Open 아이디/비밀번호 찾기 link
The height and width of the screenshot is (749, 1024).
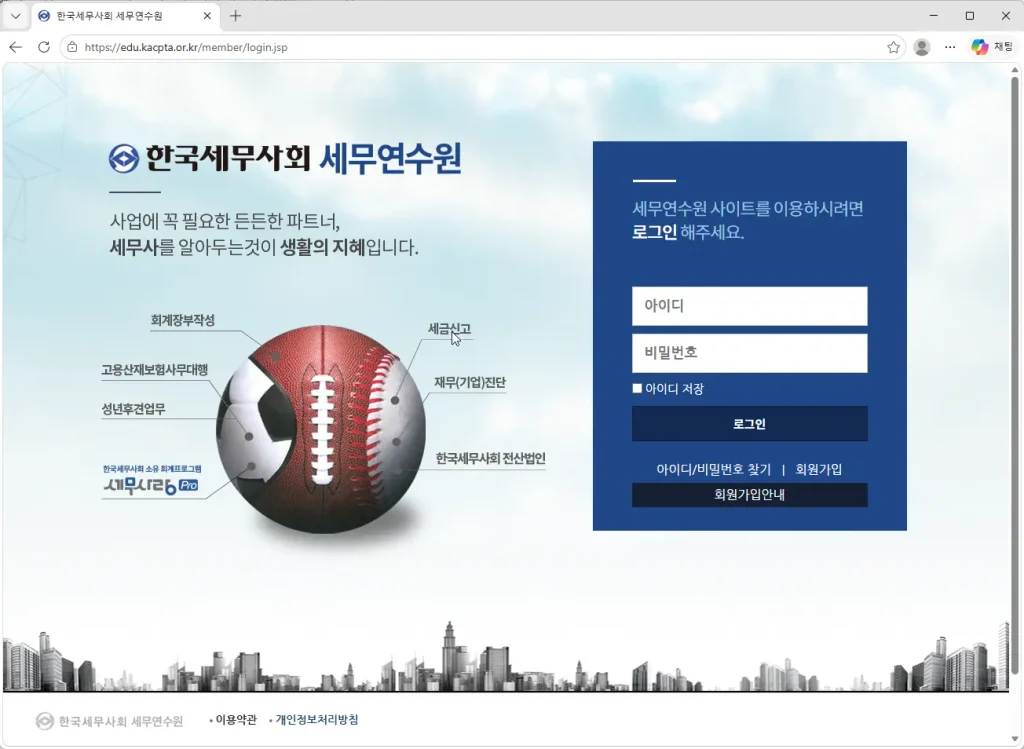click(713, 470)
